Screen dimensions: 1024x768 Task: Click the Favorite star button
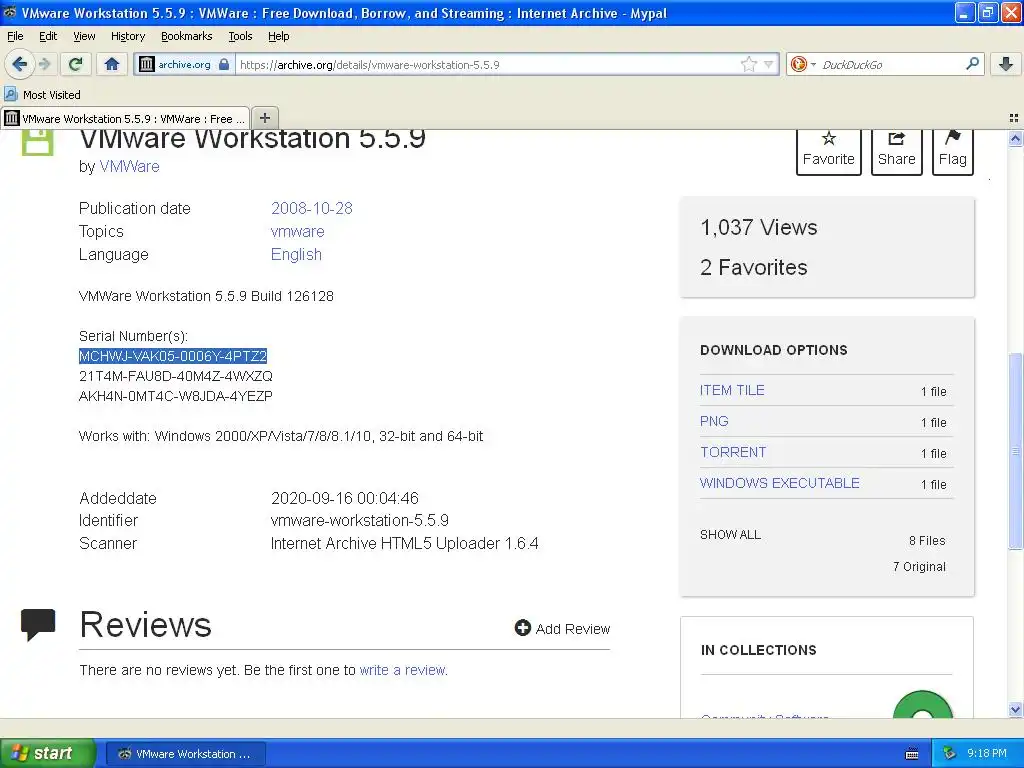(828, 151)
